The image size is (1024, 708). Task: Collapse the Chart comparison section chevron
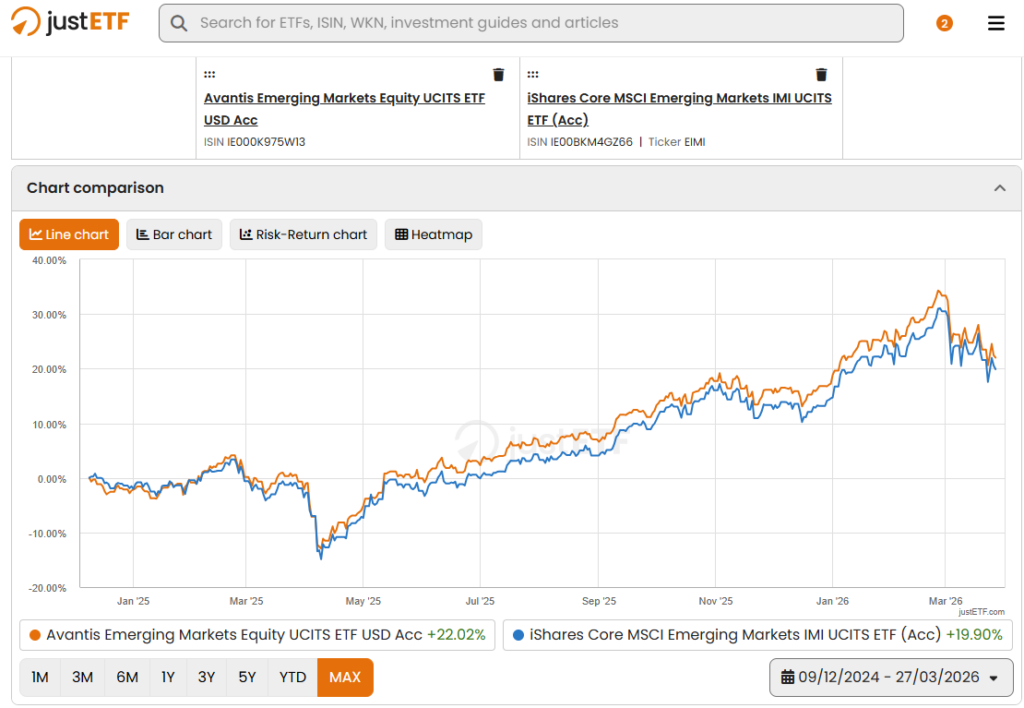point(999,188)
